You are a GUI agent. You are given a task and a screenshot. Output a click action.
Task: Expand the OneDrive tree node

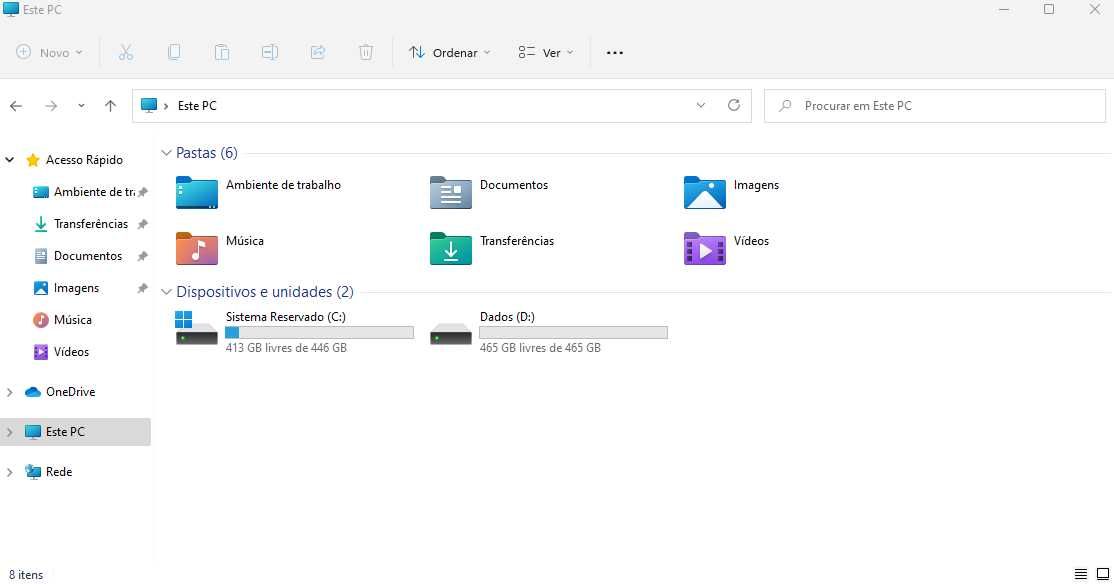pyautogui.click(x=10, y=392)
